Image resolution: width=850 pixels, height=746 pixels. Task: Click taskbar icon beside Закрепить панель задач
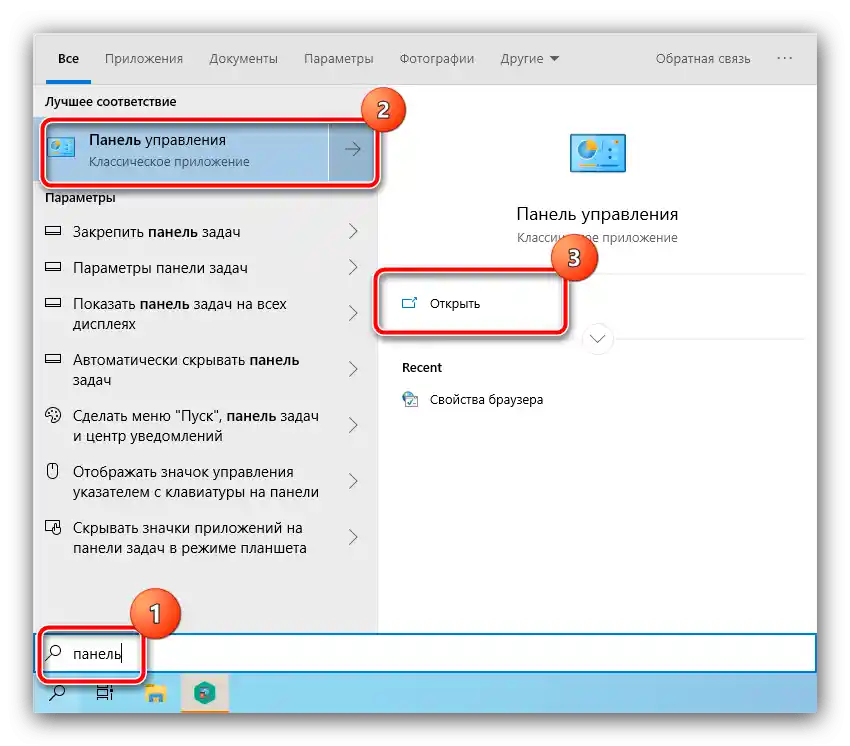tap(53, 231)
